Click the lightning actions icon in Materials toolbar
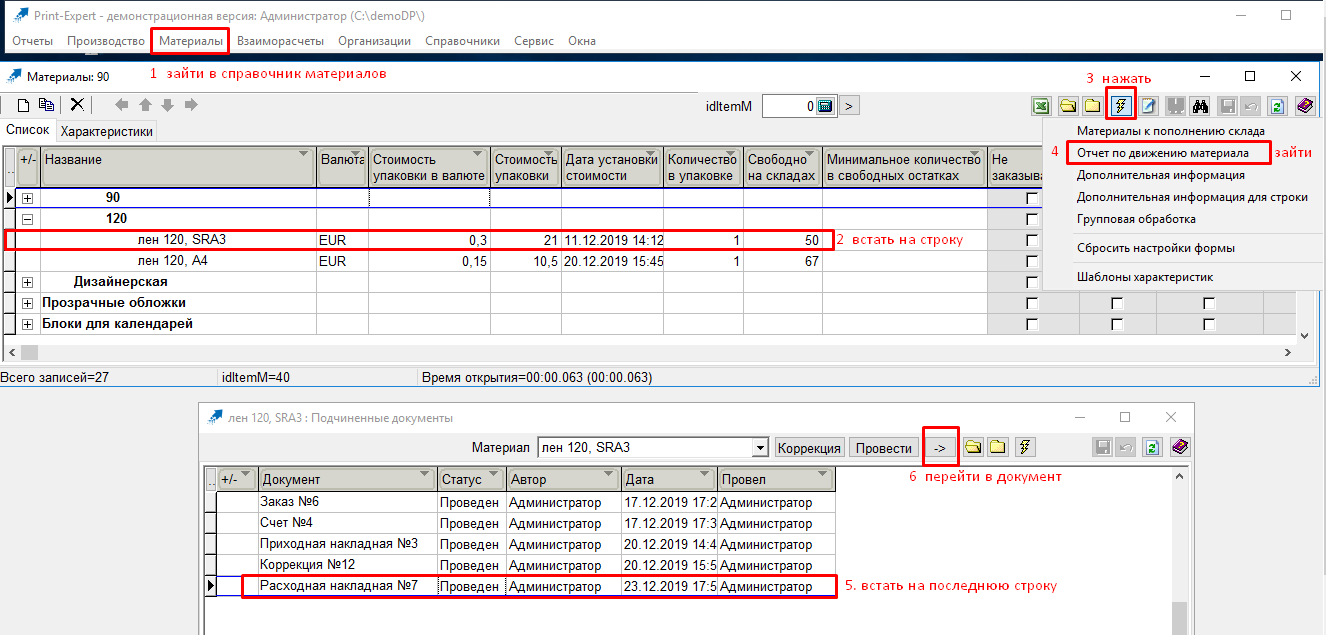Image resolution: width=1326 pixels, height=635 pixels. click(x=1121, y=106)
